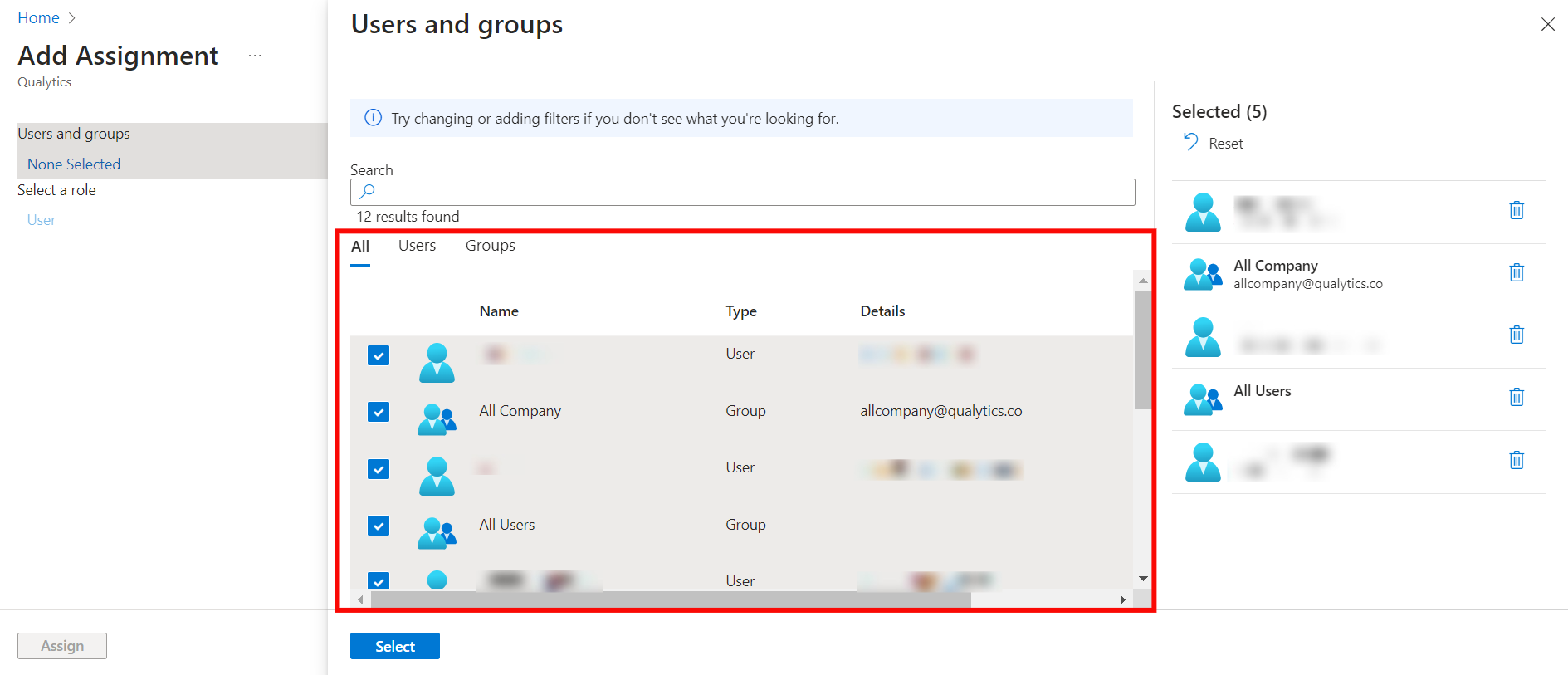Click Reset in Selected panel
1568x675 pixels.
click(1225, 144)
